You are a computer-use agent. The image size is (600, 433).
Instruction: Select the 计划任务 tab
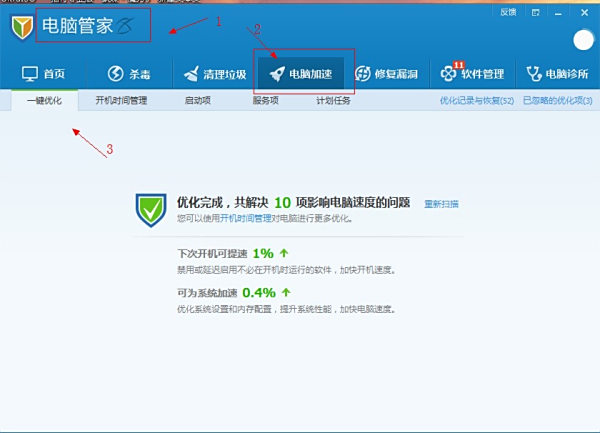(333, 101)
